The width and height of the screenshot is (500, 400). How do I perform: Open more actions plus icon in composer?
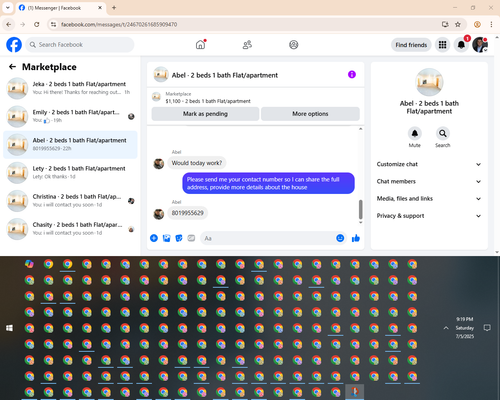pyautogui.click(x=154, y=238)
